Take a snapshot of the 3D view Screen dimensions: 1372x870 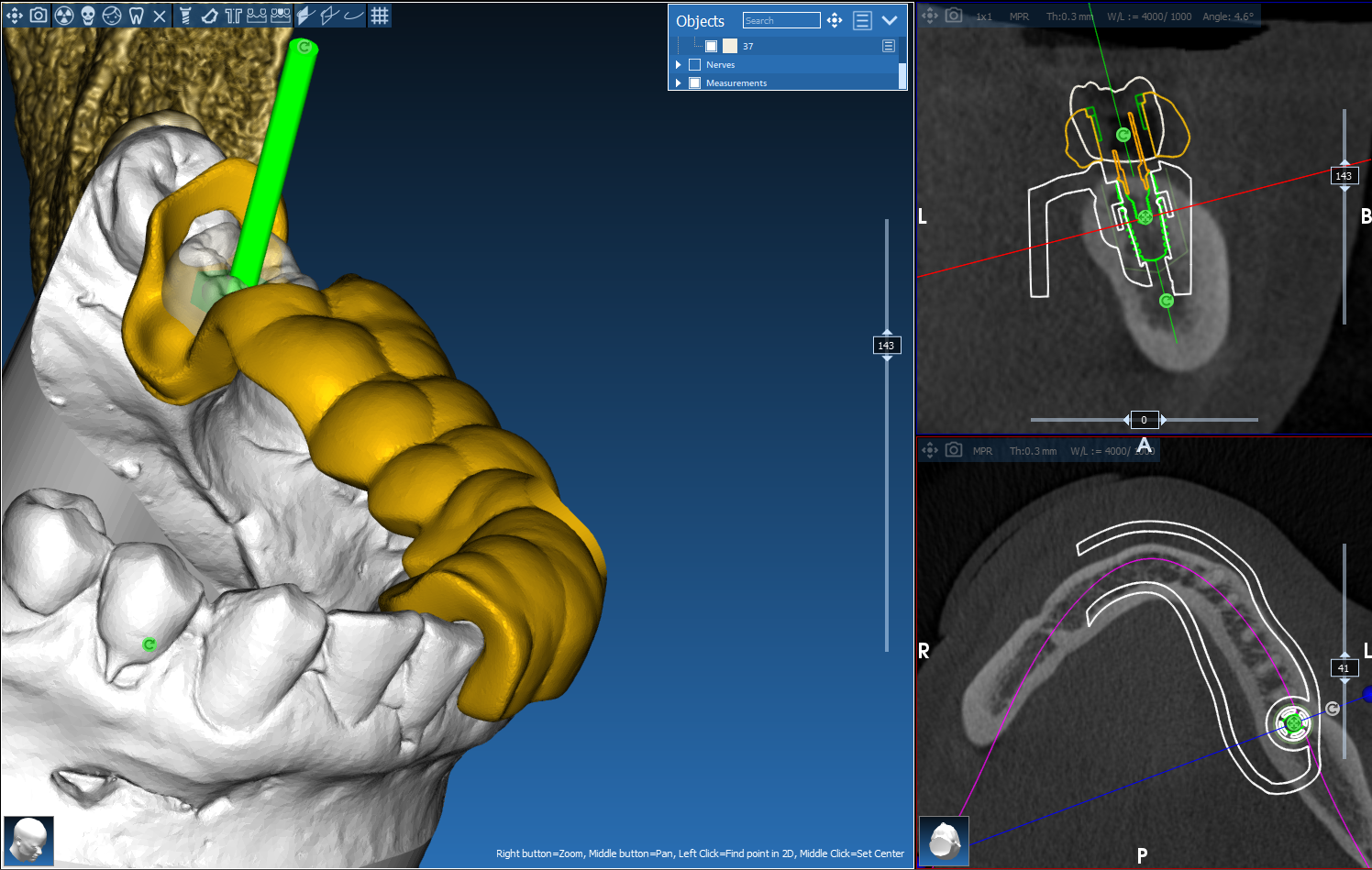39,16
